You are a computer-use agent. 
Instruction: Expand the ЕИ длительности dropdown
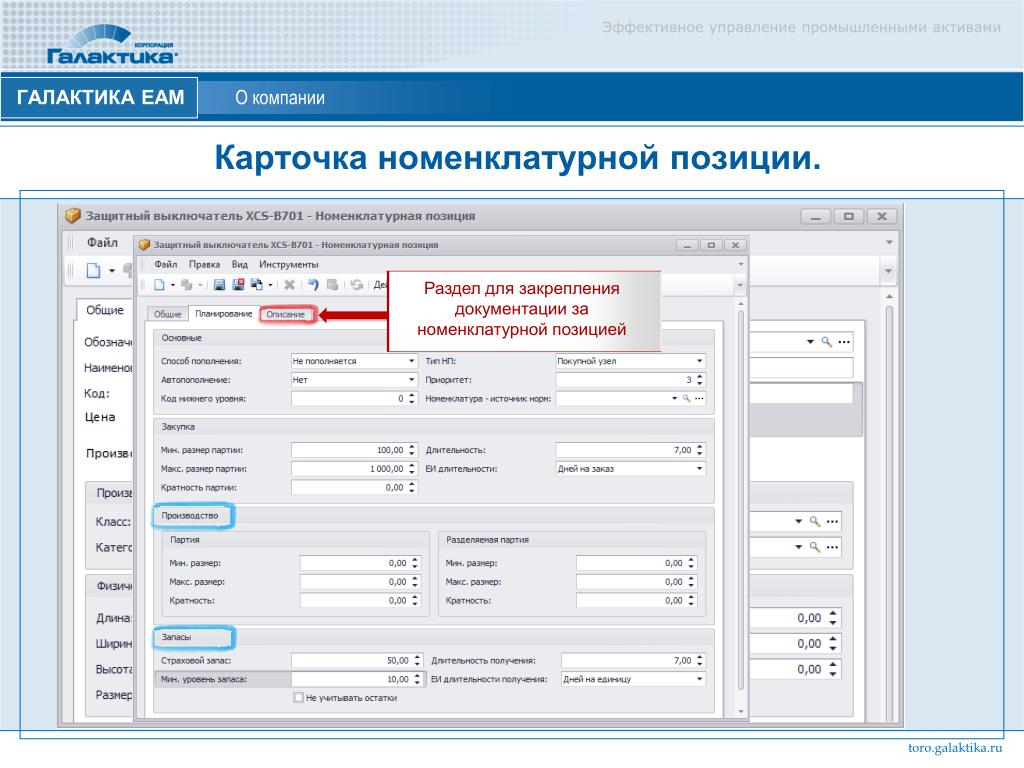pos(699,469)
